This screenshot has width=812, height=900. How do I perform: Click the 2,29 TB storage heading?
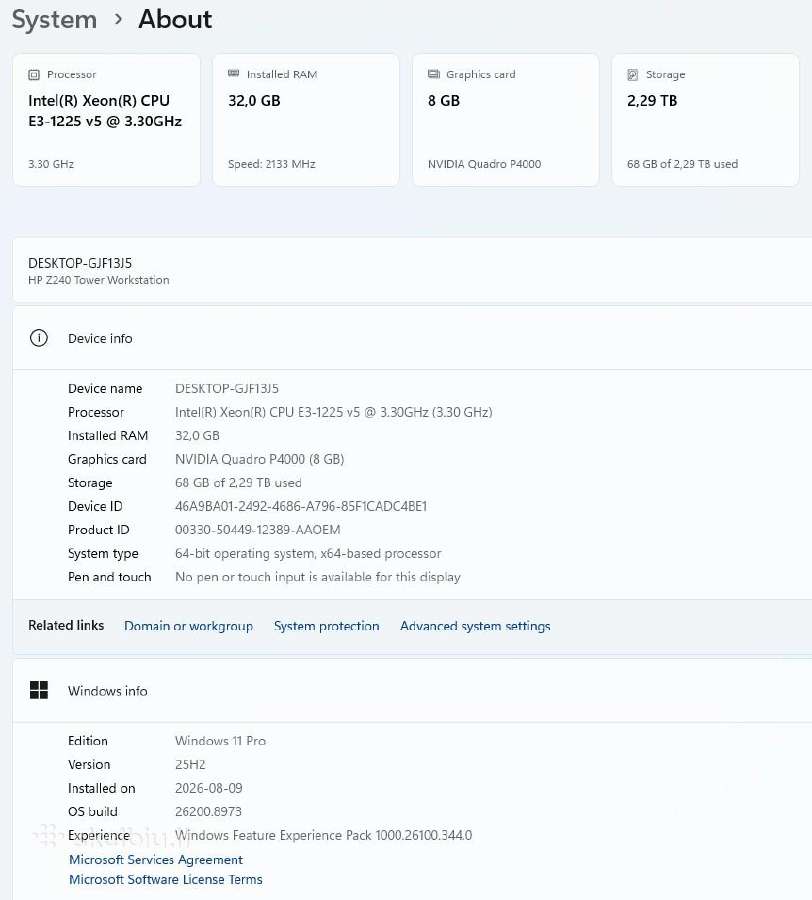[x=652, y=101]
